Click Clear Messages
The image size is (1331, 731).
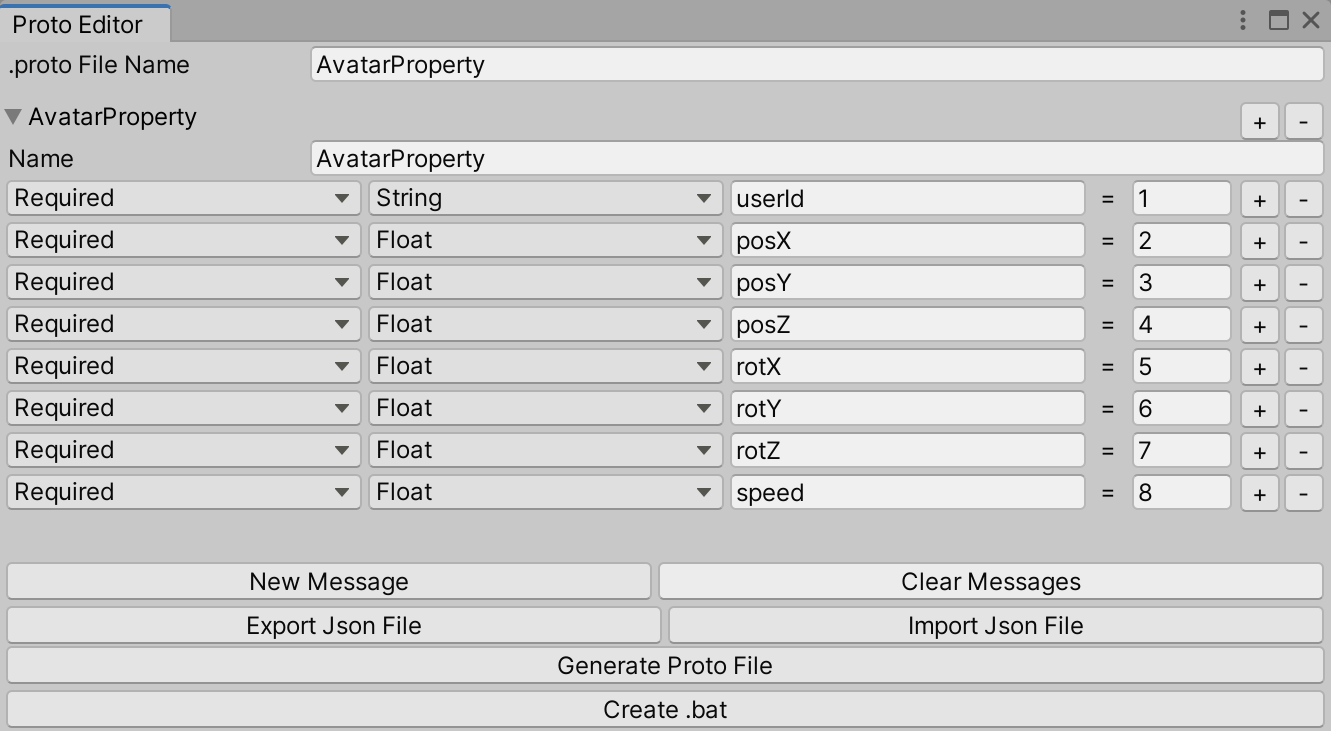pos(993,581)
